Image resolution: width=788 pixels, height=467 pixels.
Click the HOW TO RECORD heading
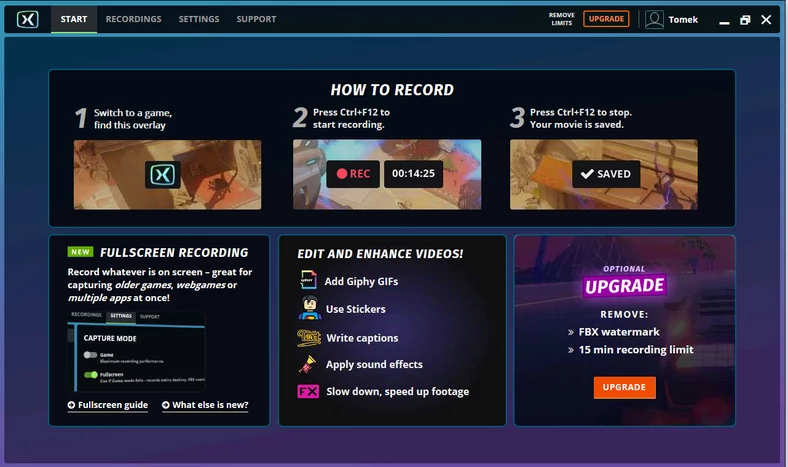(392, 89)
